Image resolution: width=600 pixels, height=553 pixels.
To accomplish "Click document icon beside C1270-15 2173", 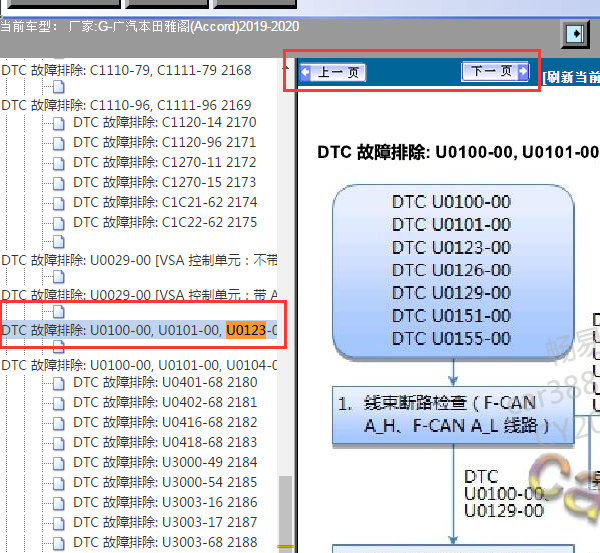I will 59,183.
